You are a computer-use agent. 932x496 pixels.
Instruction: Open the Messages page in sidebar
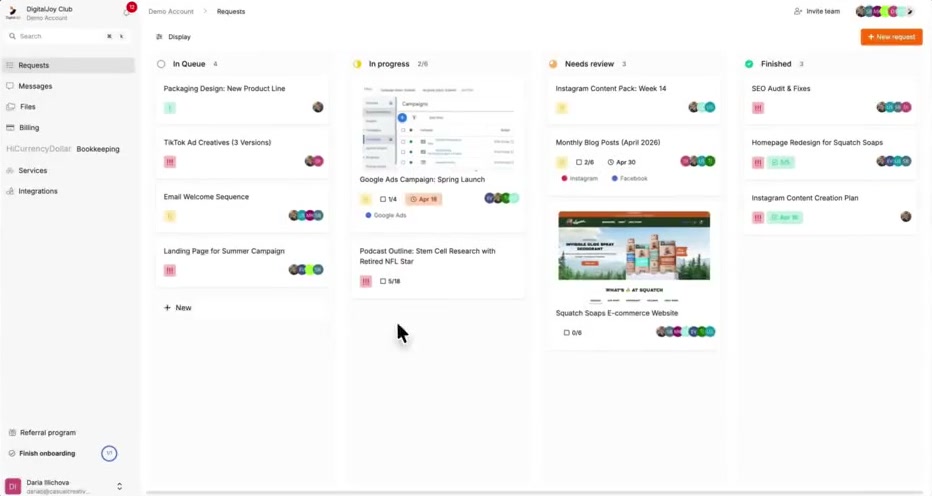click(68, 86)
